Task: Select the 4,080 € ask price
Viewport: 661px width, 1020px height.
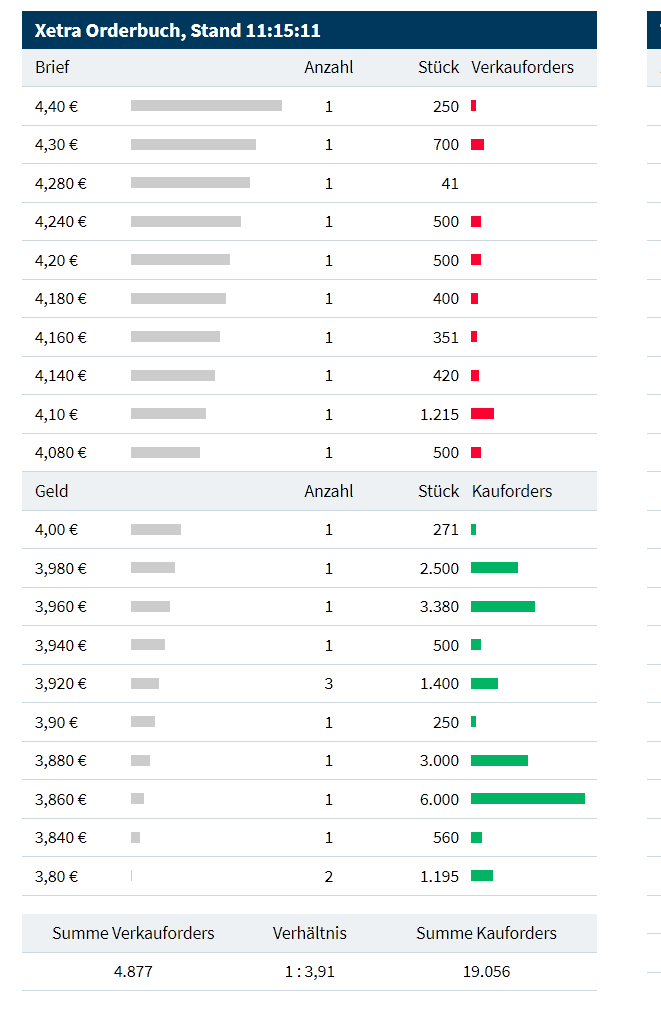Action: (x=61, y=452)
